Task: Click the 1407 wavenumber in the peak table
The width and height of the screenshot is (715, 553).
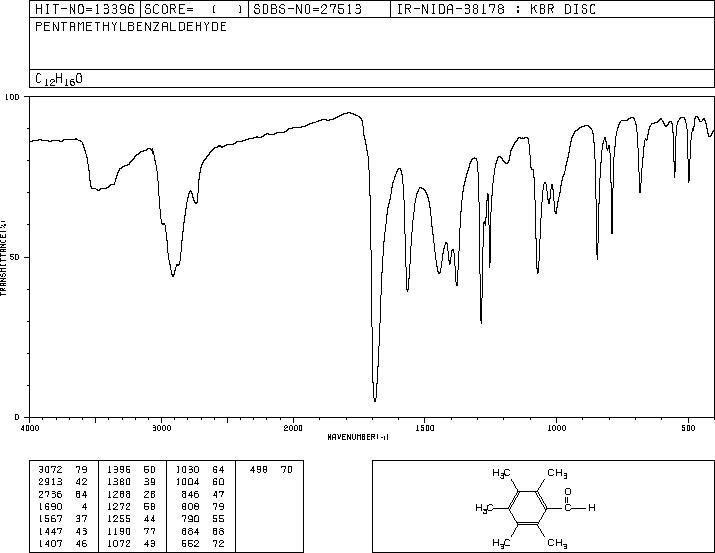Action: click(x=50, y=544)
